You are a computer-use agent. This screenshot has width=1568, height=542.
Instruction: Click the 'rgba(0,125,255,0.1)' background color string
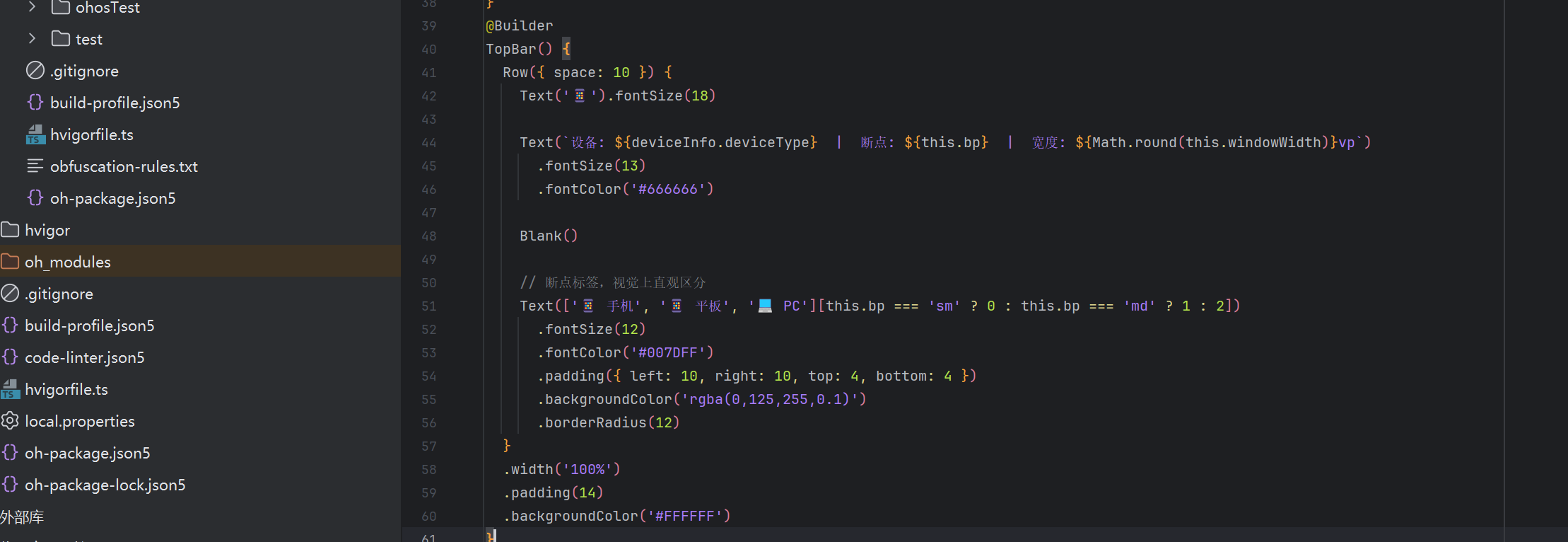(x=770, y=399)
